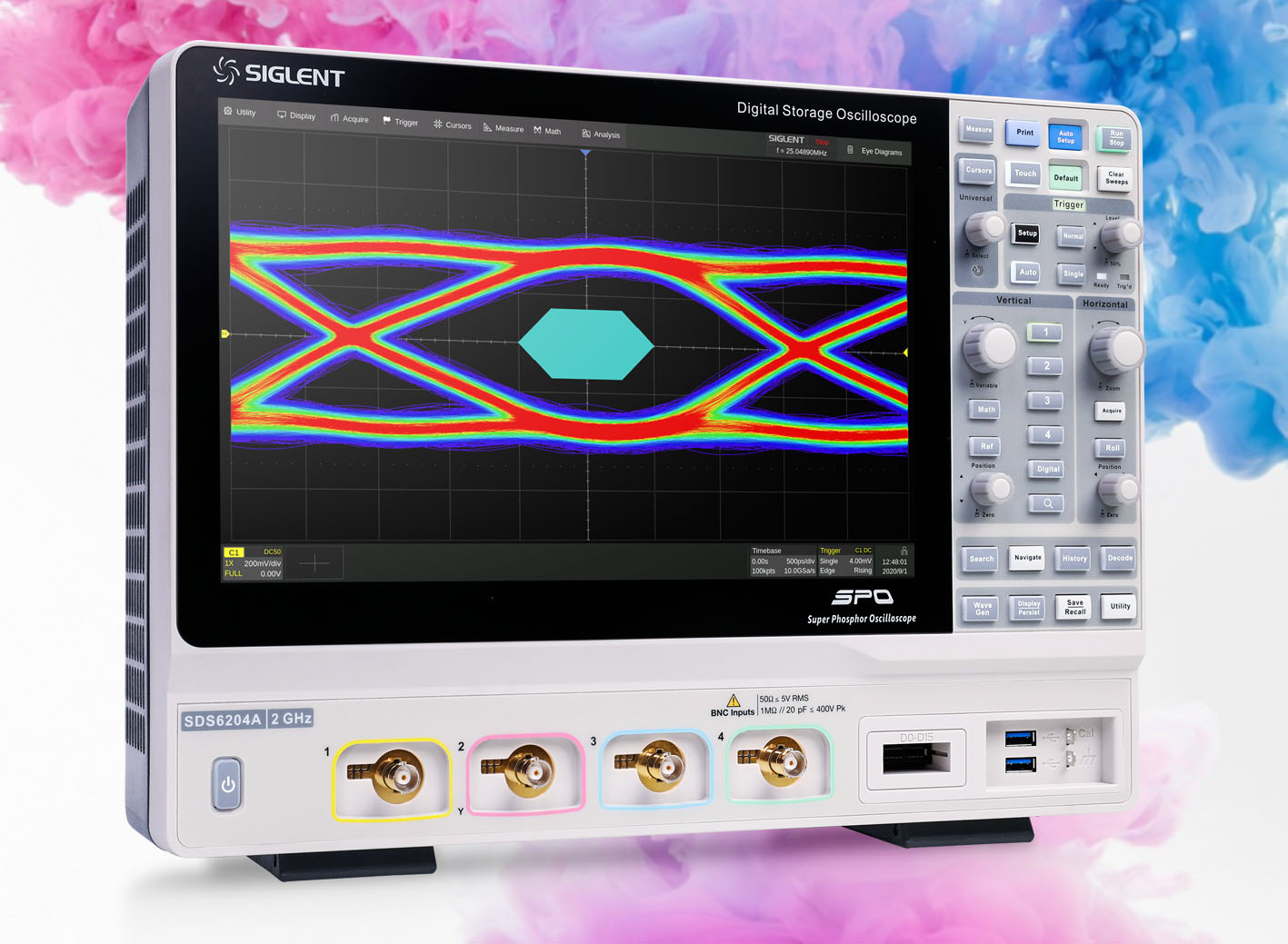Tap the network status icon above the clock
Image resolution: width=1288 pixels, height=944 pixels.
point(904,551)
